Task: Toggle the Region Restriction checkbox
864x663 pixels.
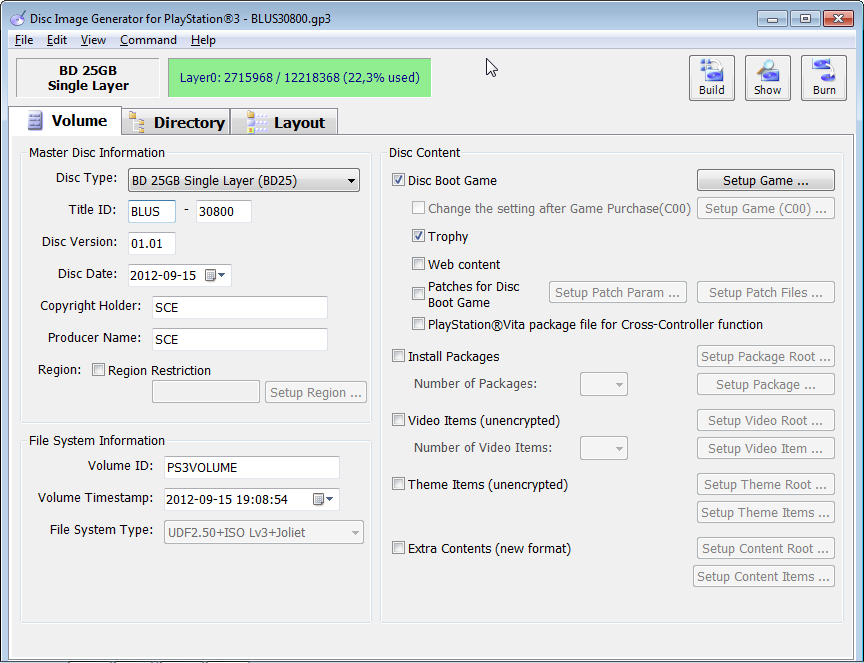Action: 98,370
